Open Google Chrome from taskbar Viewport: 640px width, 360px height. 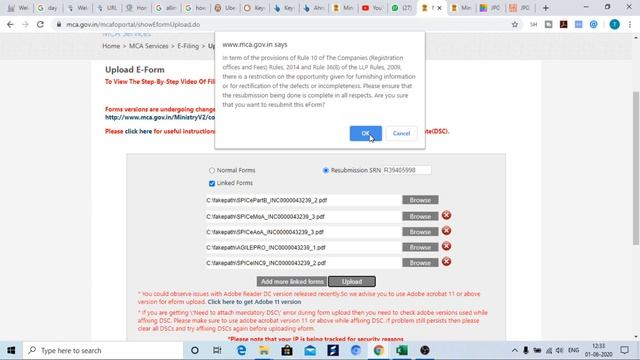pyautogui.click(x=378, y=350)
